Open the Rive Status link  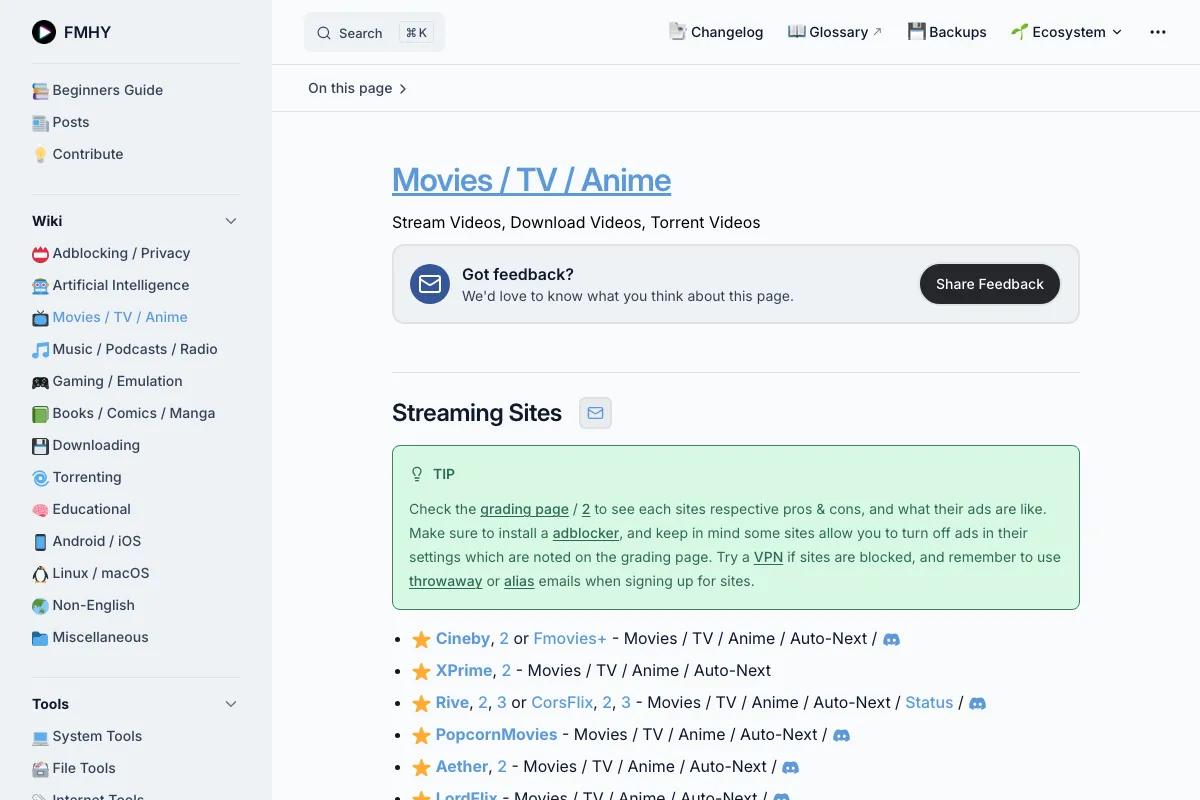pos(929,702)
